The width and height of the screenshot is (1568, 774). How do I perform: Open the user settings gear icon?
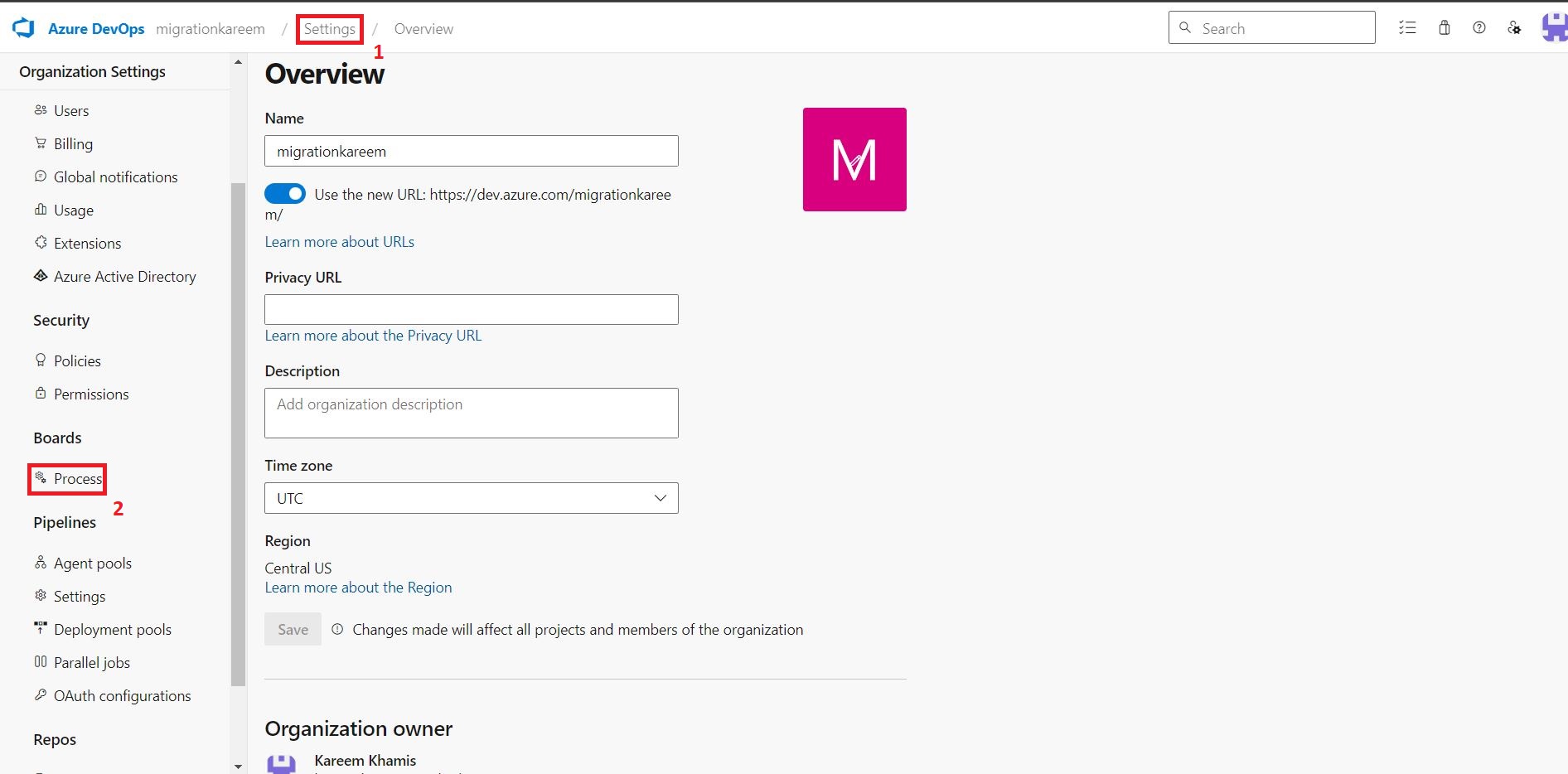1515,27
